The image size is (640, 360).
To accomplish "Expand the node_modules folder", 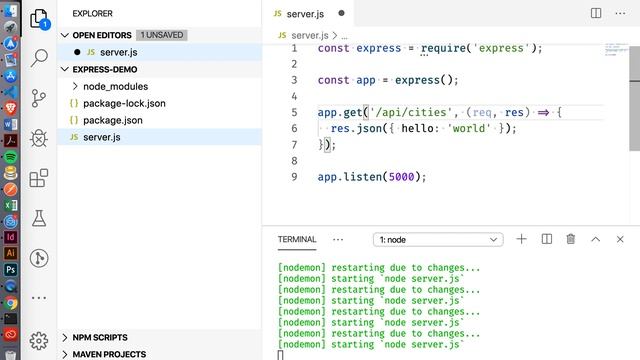I will [x=75, y=87].
